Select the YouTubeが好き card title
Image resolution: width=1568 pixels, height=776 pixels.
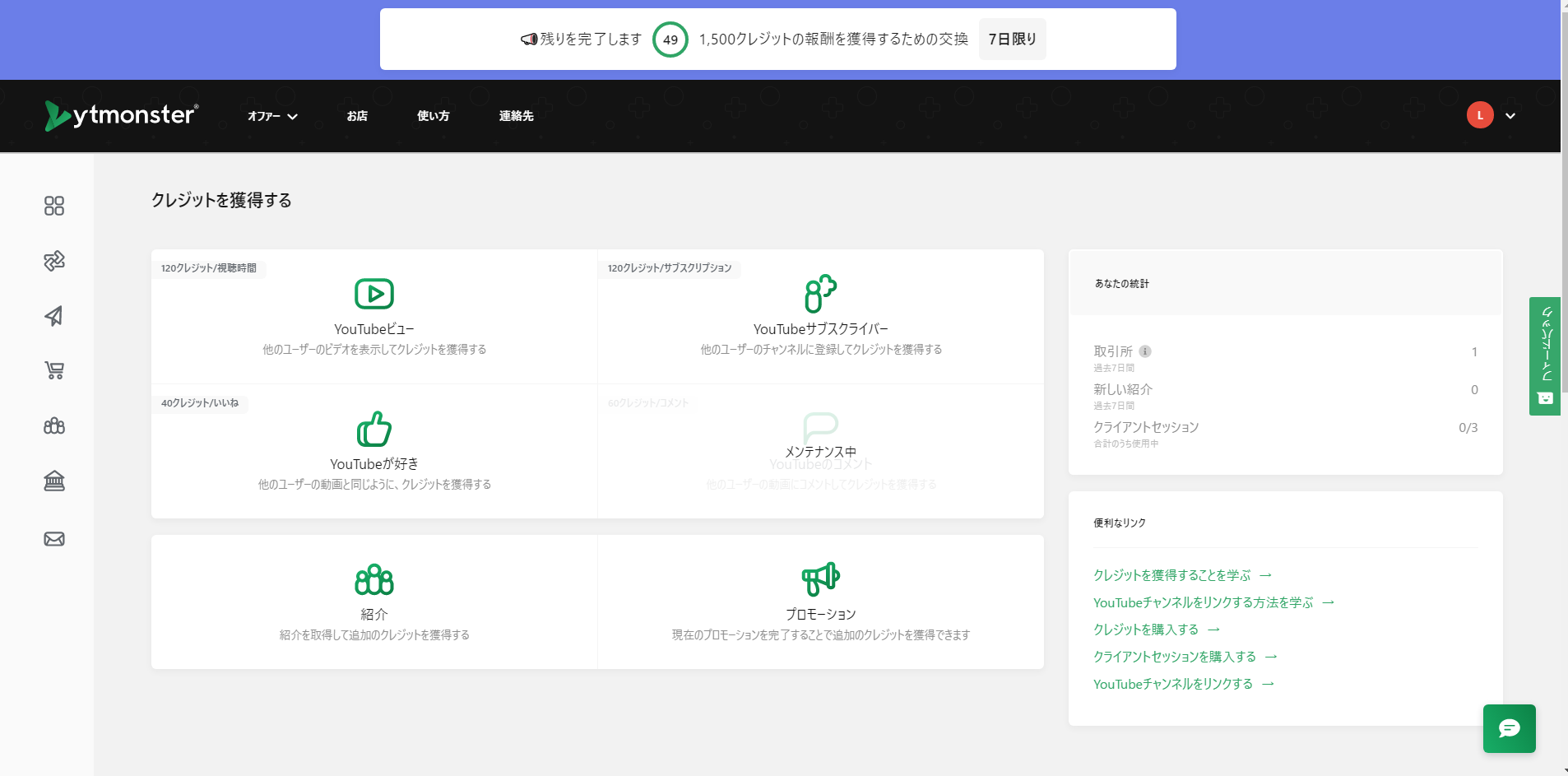coord(374,464)
